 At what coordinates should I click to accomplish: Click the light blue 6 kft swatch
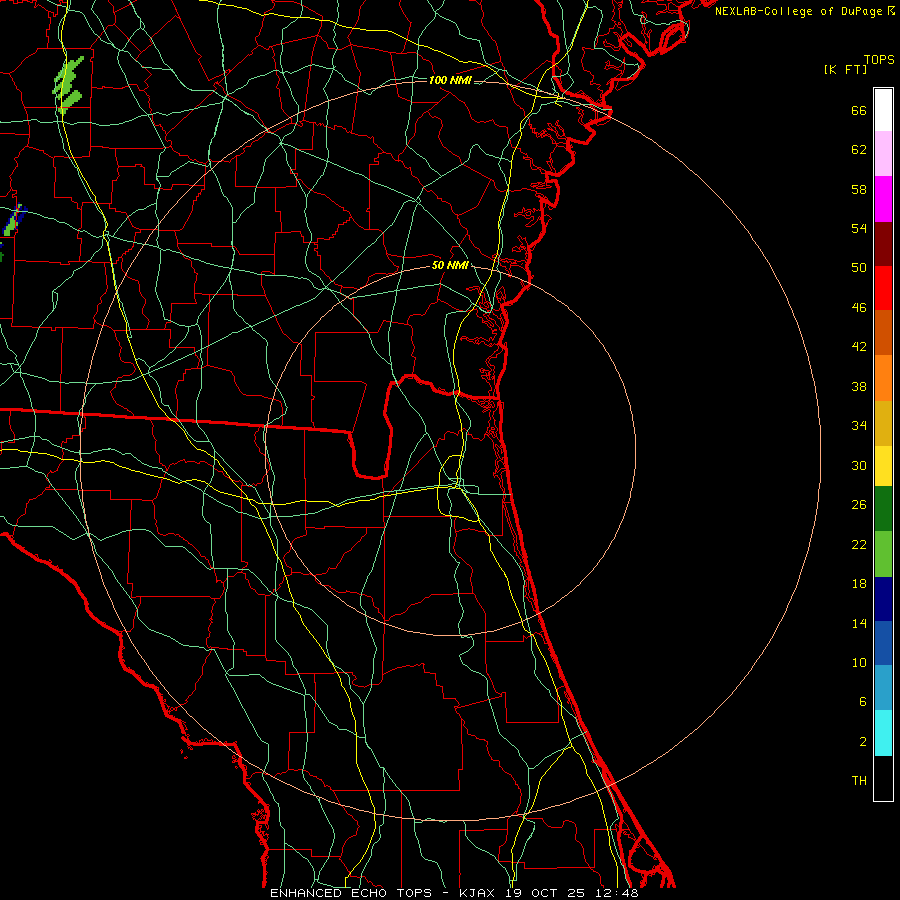point(883,688)
